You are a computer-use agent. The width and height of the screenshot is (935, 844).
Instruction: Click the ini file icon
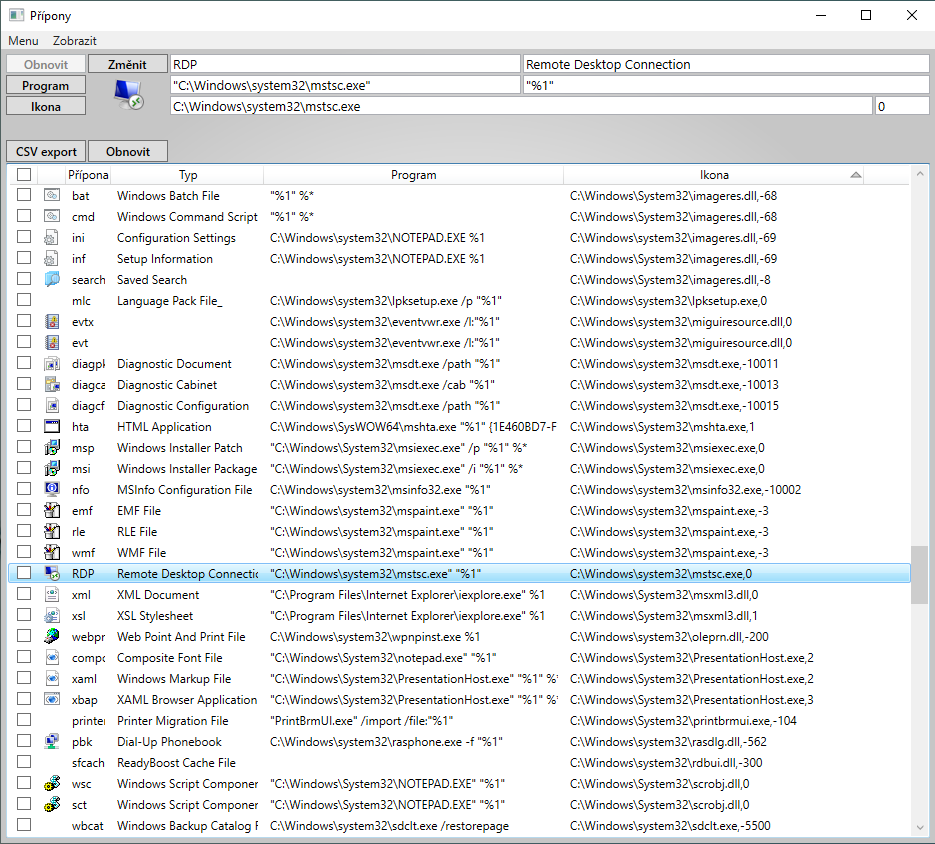pos(52,237)
